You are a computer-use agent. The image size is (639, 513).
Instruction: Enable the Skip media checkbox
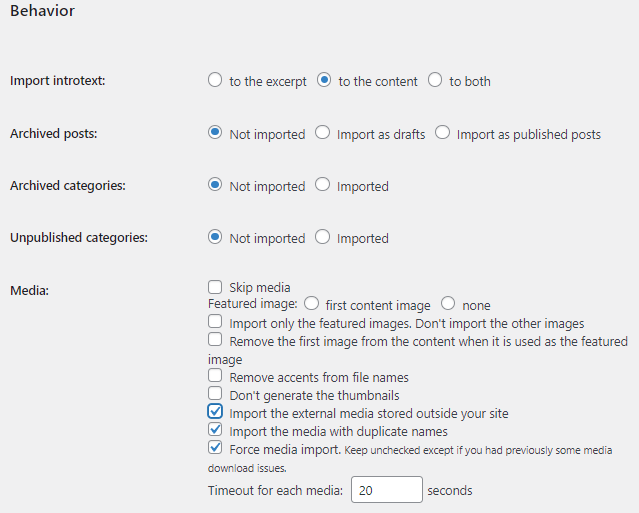click(x=215, y=287)
